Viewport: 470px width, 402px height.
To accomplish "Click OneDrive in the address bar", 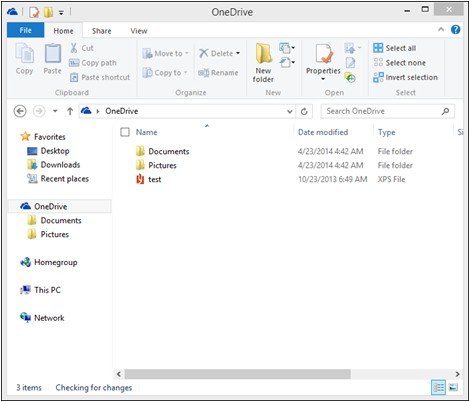I will pos(122,111).
